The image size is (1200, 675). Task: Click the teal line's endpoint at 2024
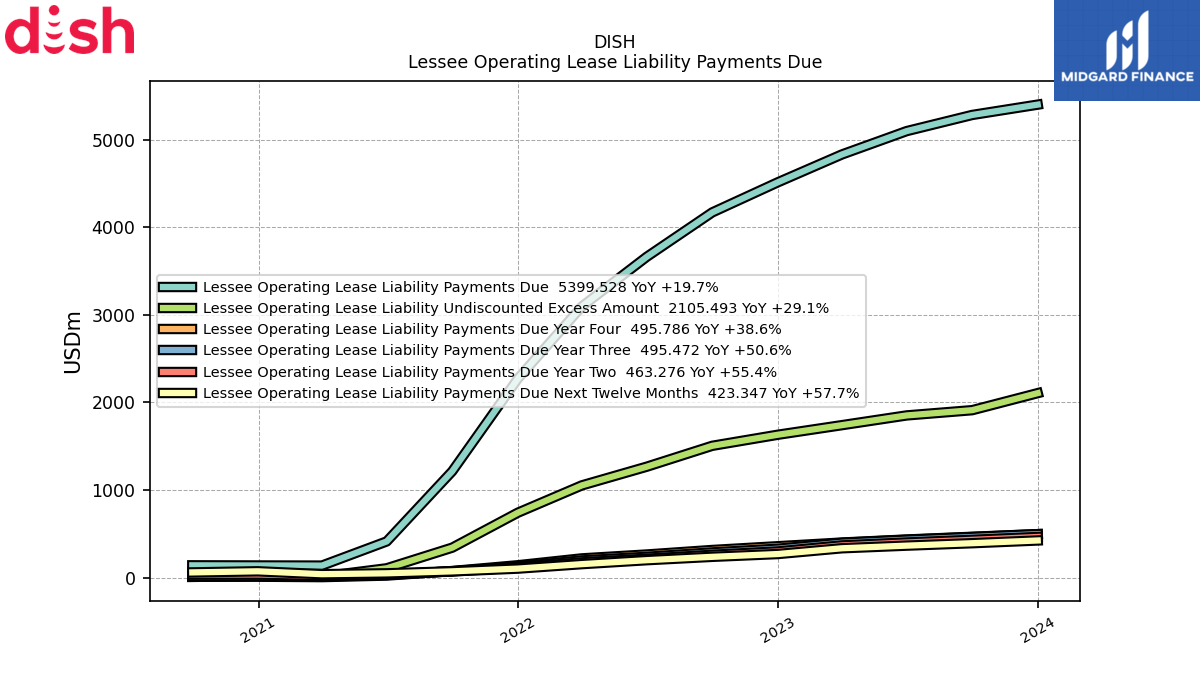click(x=1040, y=103)
